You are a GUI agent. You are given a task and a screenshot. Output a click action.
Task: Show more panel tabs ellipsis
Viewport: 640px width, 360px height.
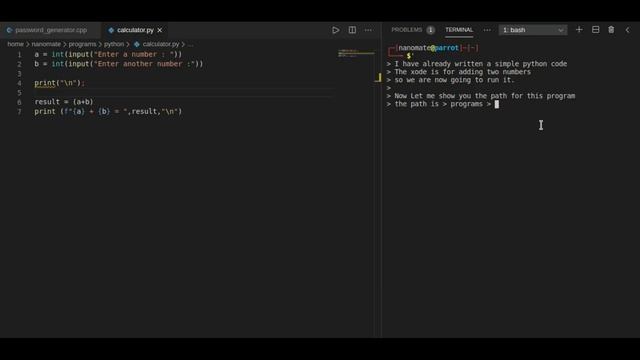(487, 30)
